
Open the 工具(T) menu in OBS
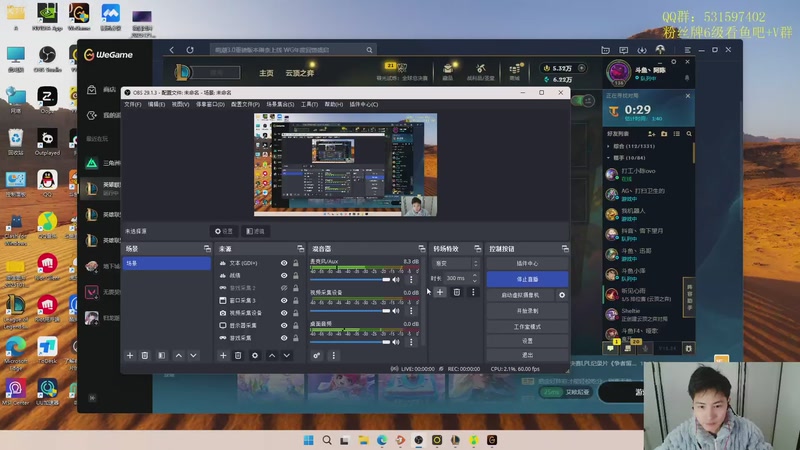pos(309,104)
